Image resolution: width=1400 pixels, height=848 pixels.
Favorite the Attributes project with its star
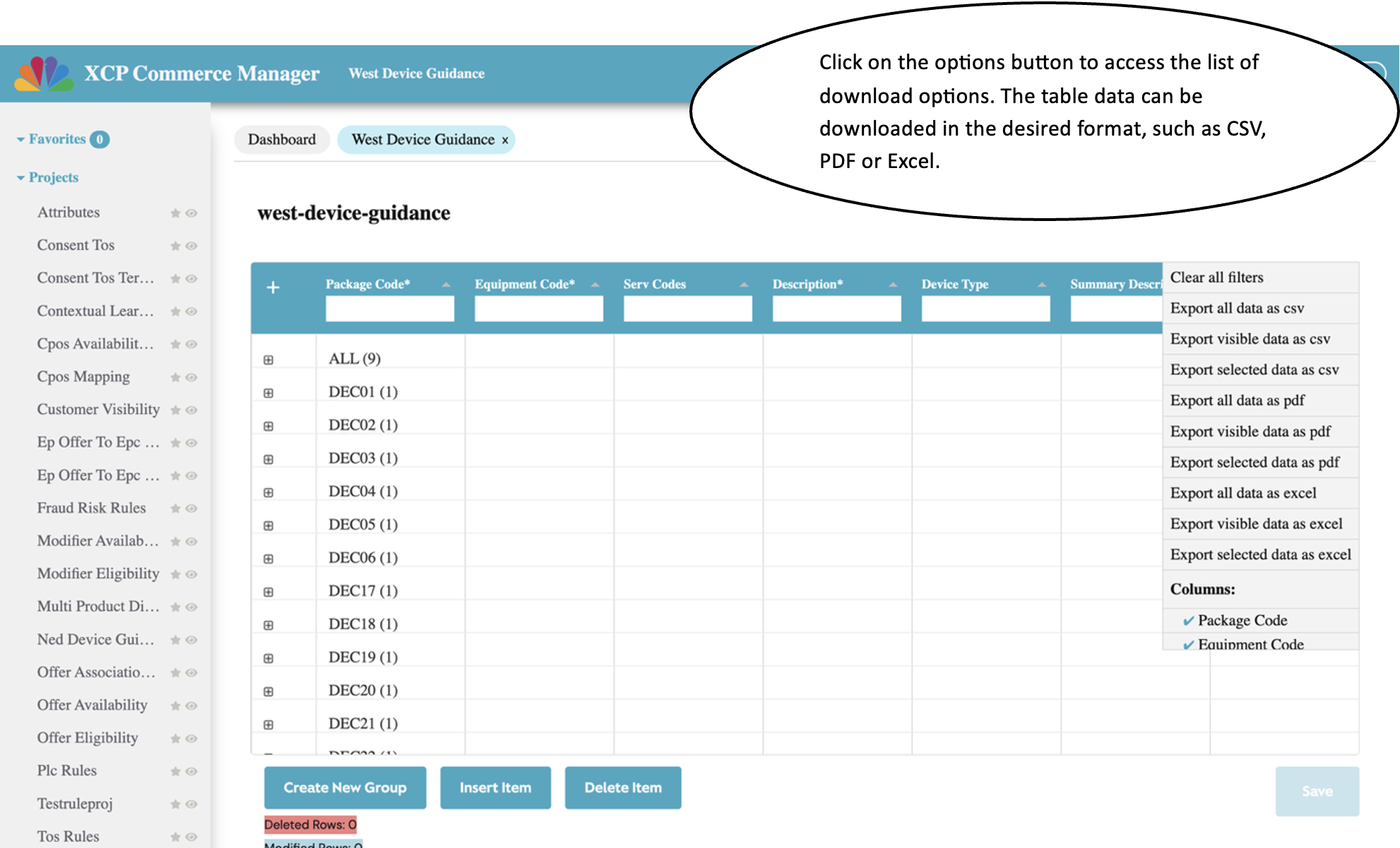tap(175, 213)
